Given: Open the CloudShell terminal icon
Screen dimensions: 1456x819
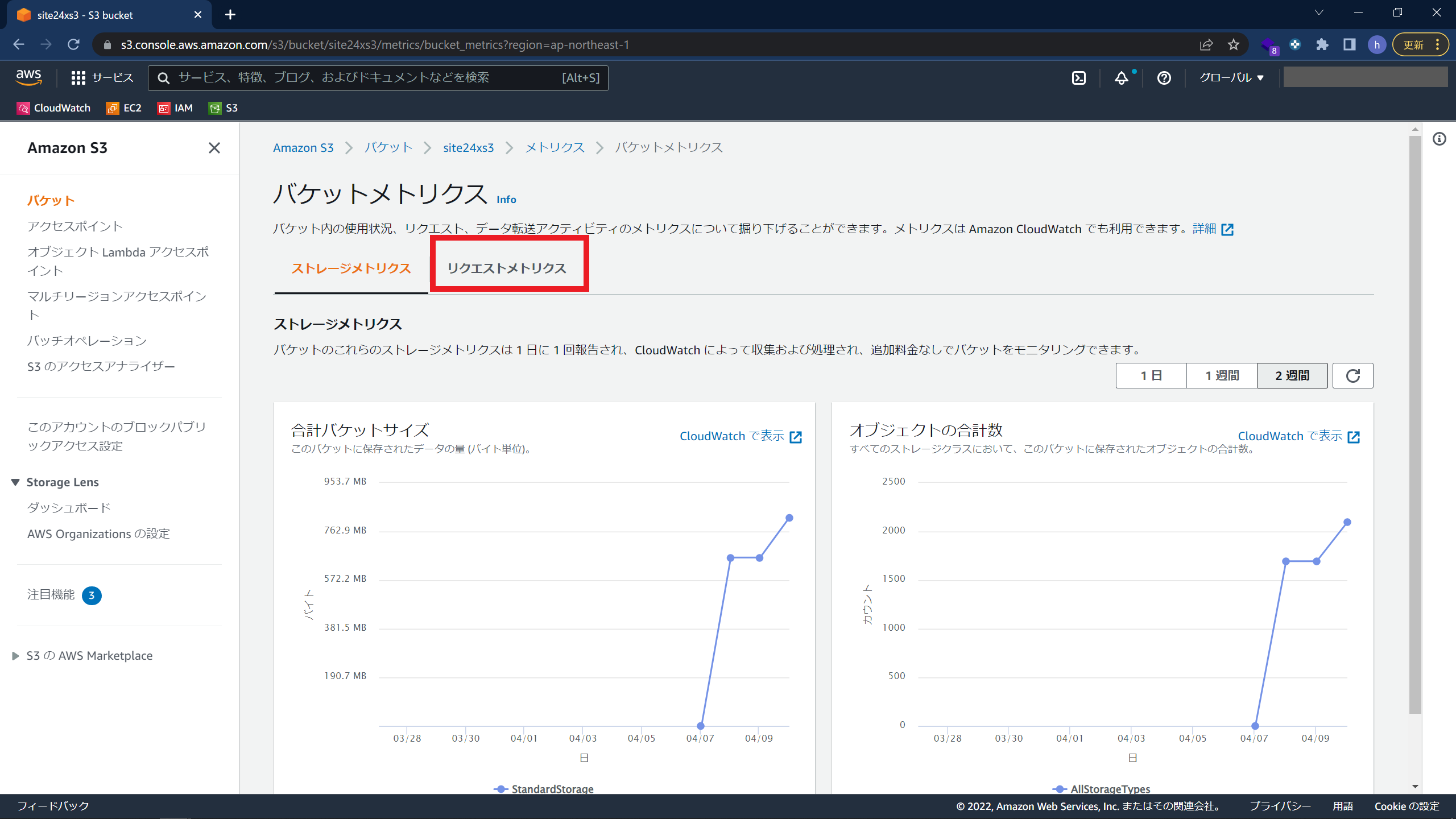Looking at the screenshot, I should coord(1079,78).
